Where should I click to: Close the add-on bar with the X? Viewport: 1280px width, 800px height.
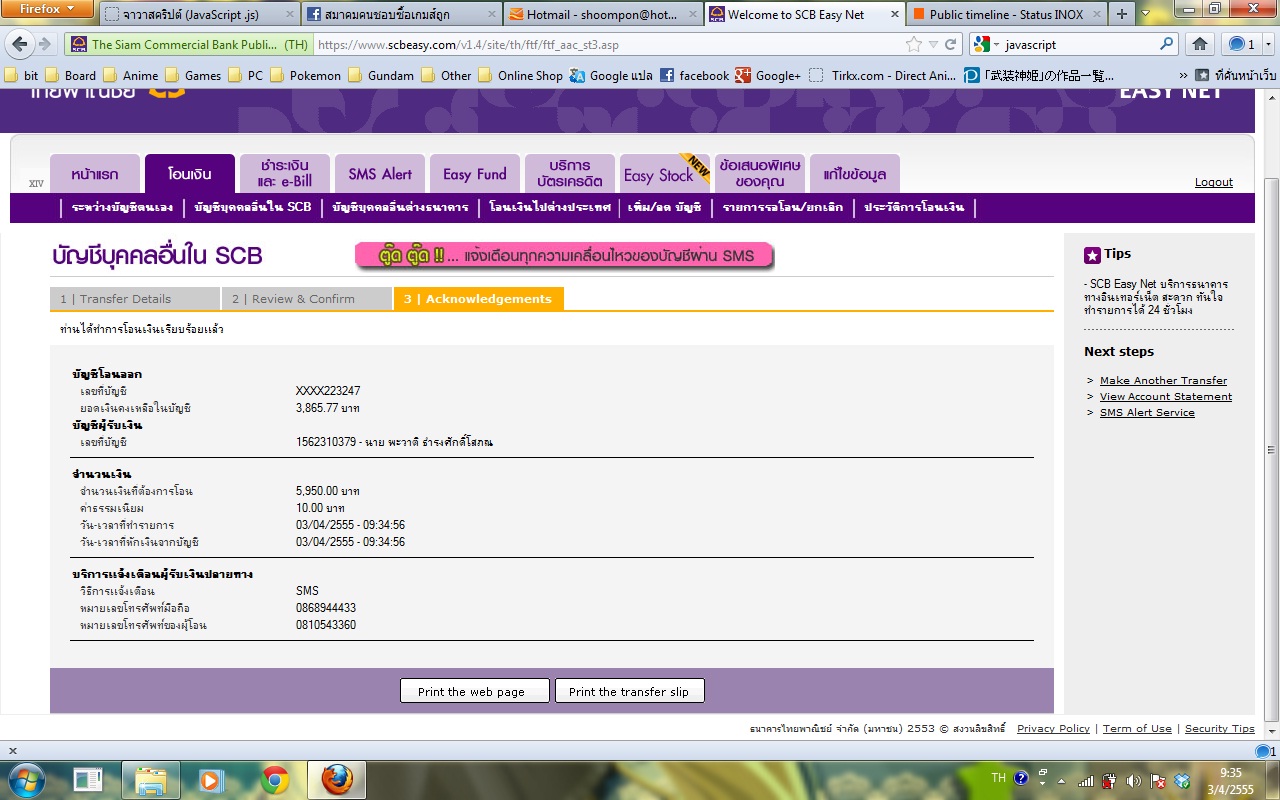click(x=12, y=750)
